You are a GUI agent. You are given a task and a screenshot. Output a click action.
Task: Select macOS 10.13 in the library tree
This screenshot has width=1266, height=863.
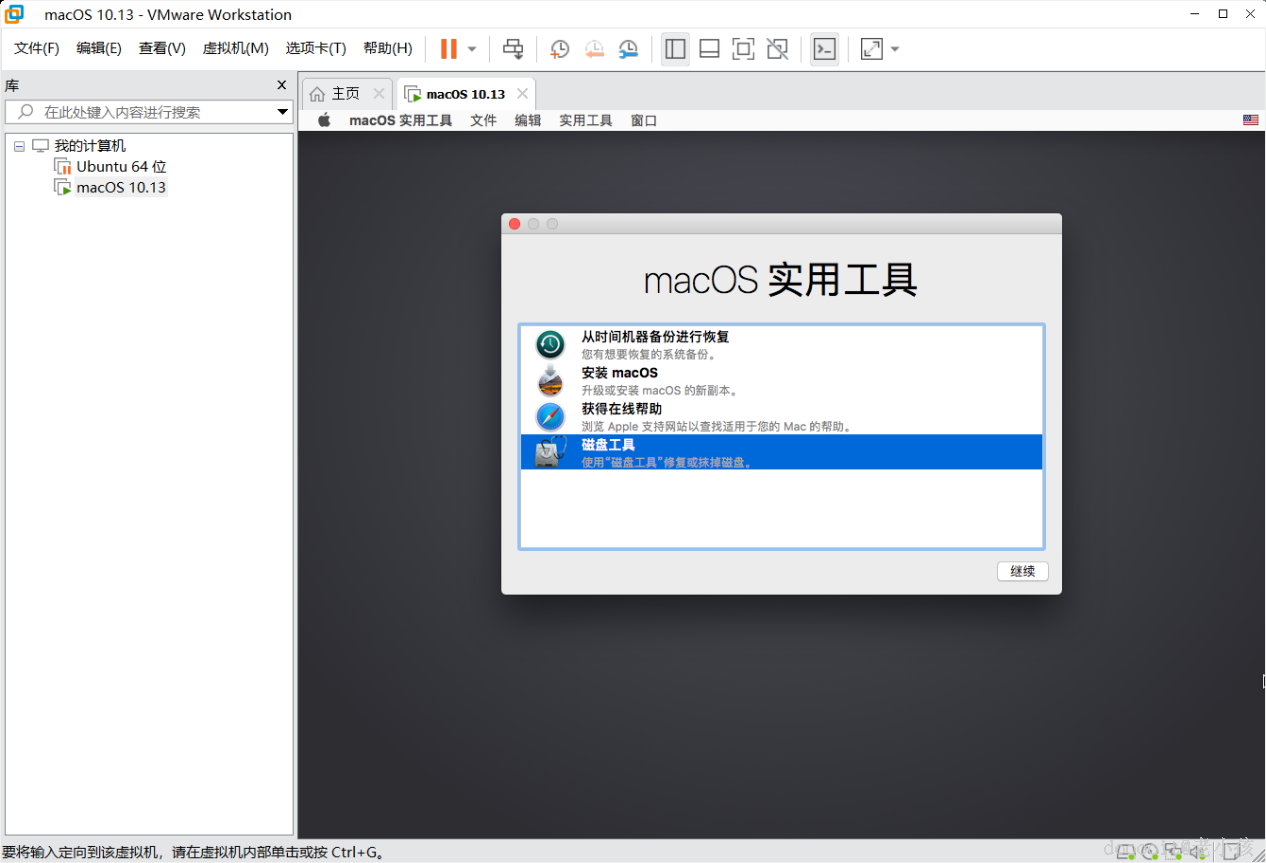pyautogui.click(x=121, y=187)
